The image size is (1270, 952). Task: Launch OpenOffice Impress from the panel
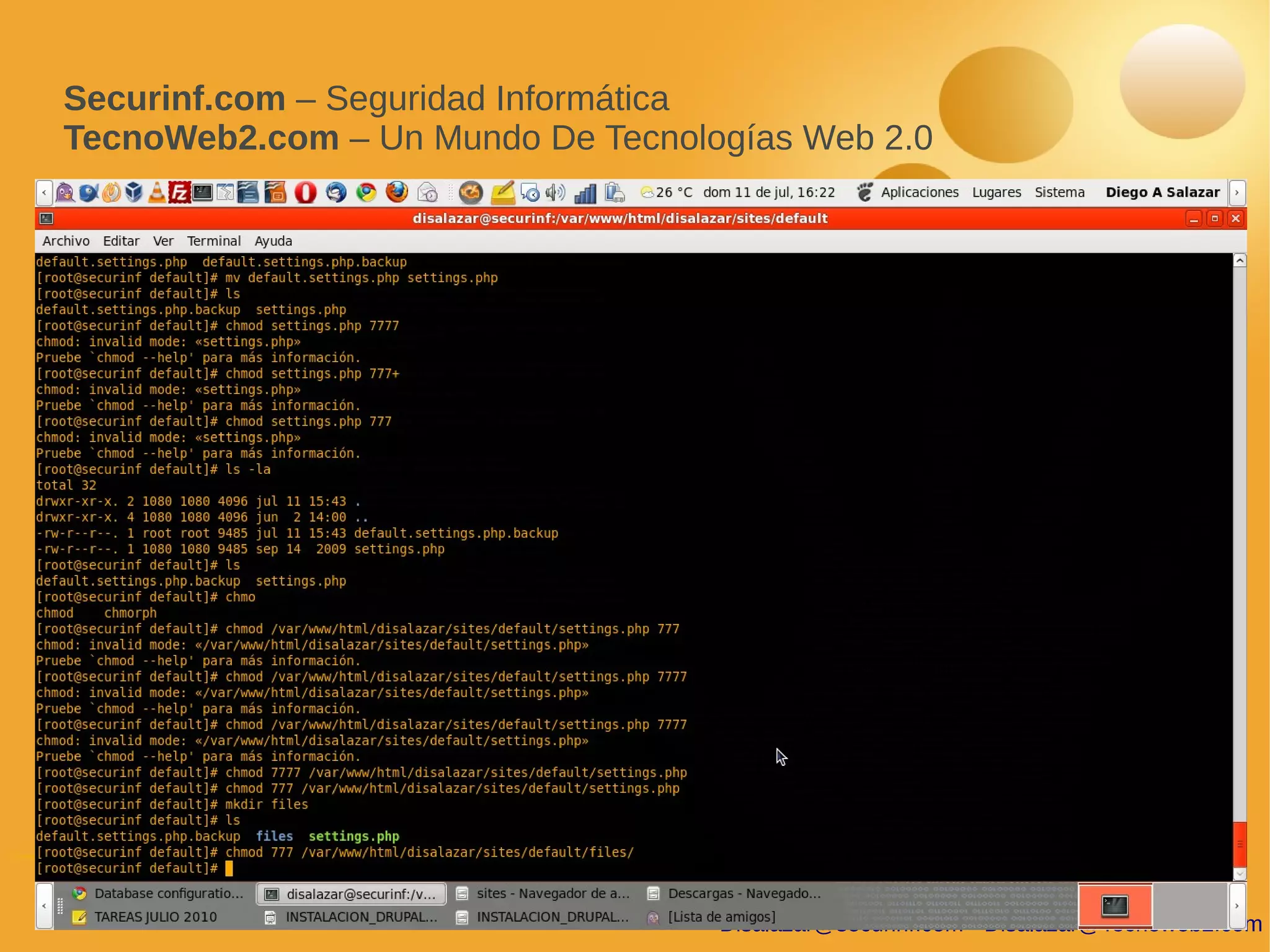(275, 192)
